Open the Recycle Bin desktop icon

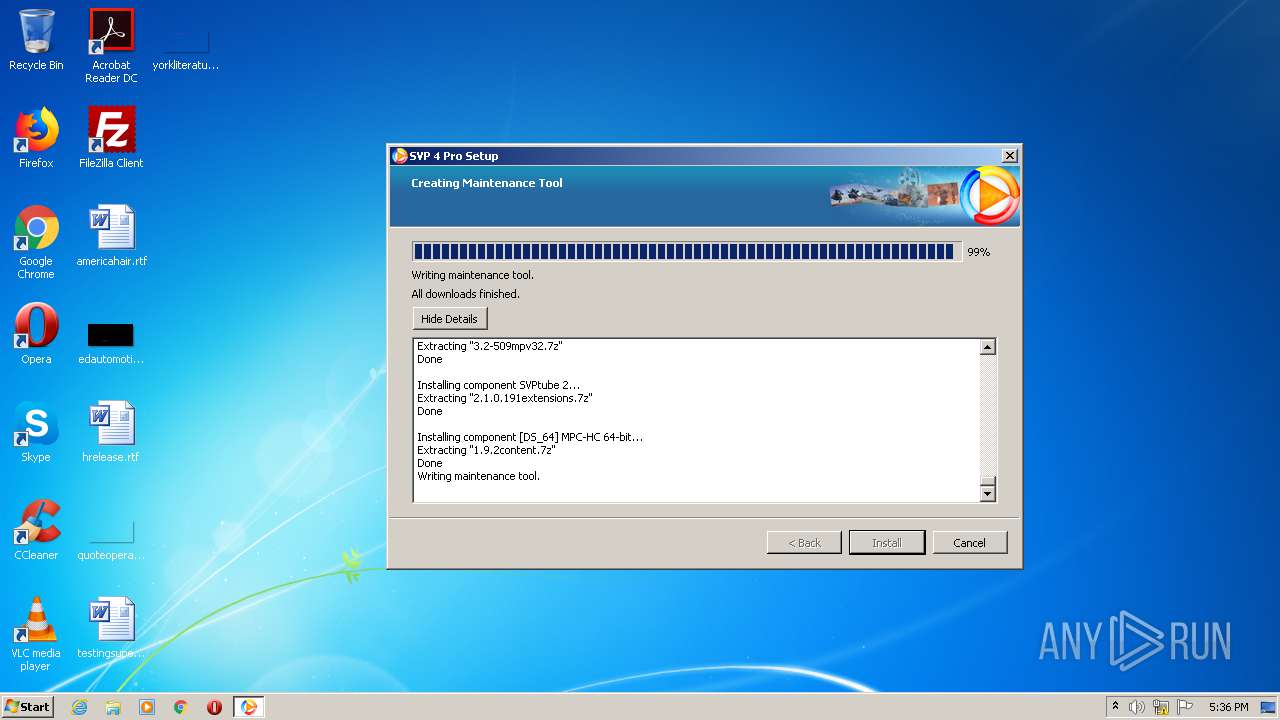pyautogui.click(x=36, y=40)
